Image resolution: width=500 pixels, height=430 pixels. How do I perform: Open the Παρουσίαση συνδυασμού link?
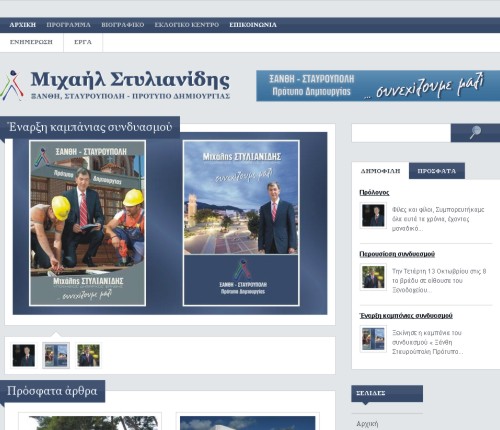point(397,254)
